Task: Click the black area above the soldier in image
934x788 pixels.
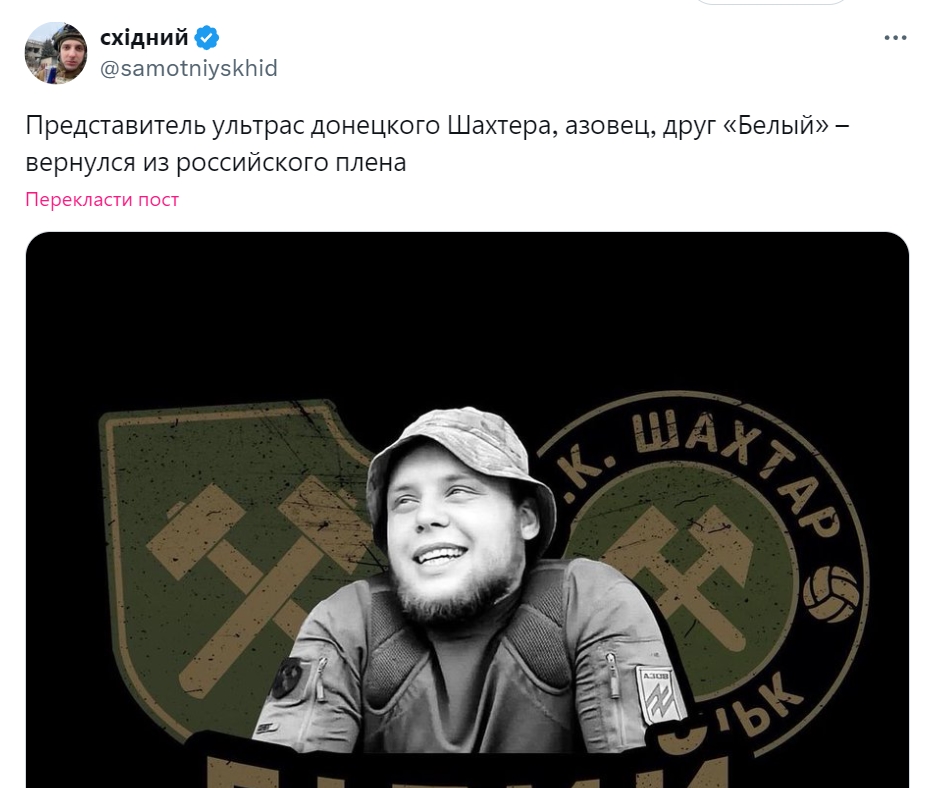Action: tap(467, 316)
